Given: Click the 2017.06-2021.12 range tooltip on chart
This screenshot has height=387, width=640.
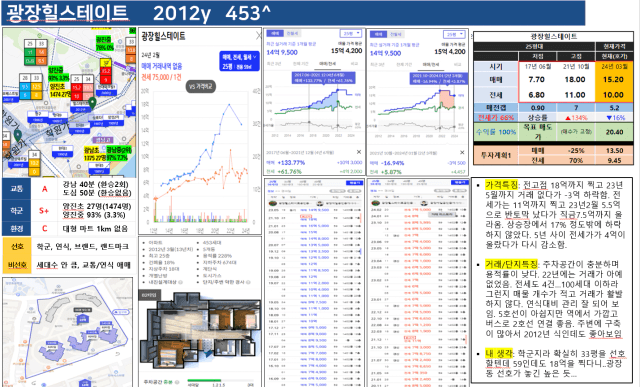Looking at the screenshot, I should click(323, 78).
